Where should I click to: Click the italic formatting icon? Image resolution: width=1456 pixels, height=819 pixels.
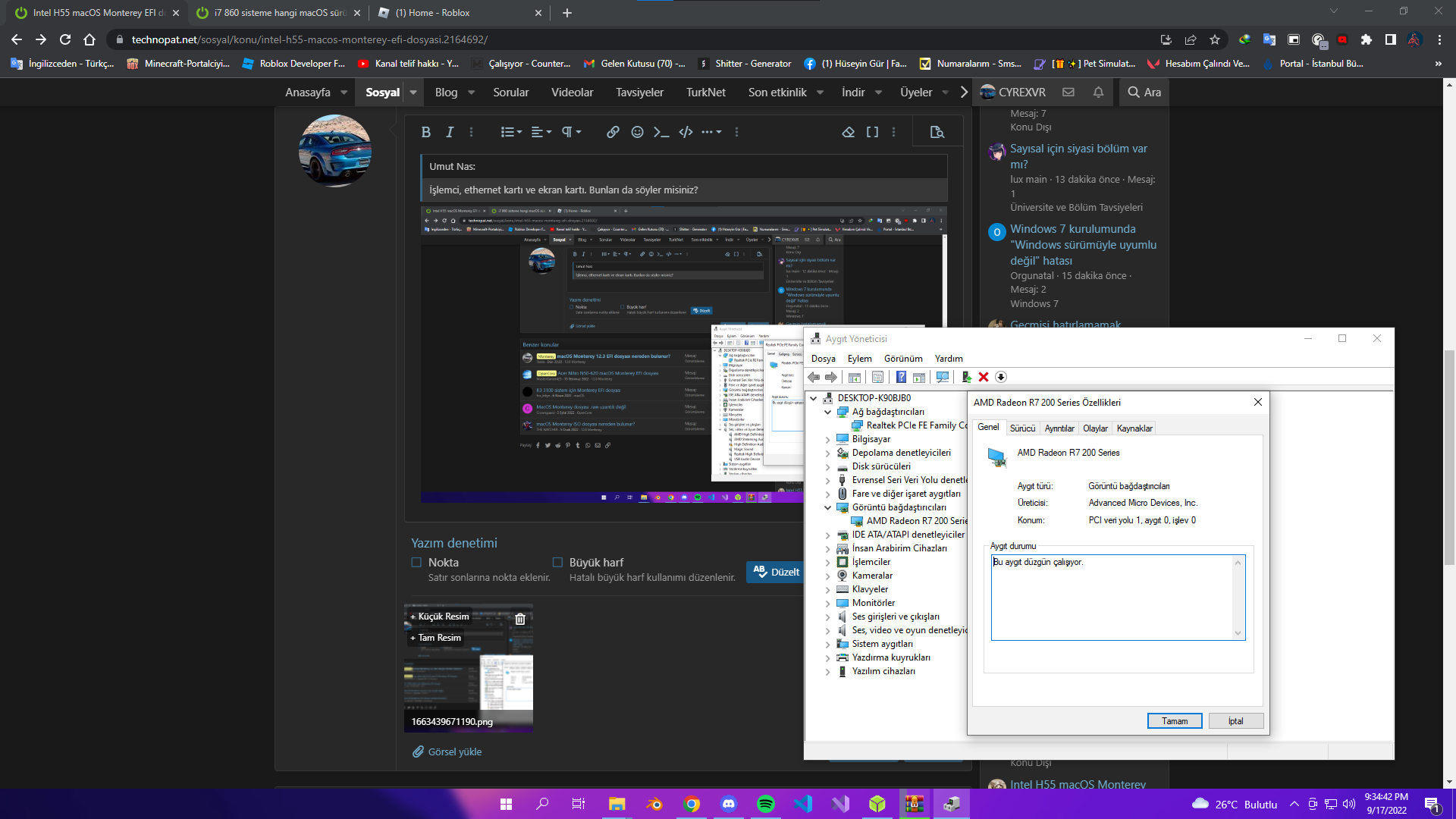450,132
